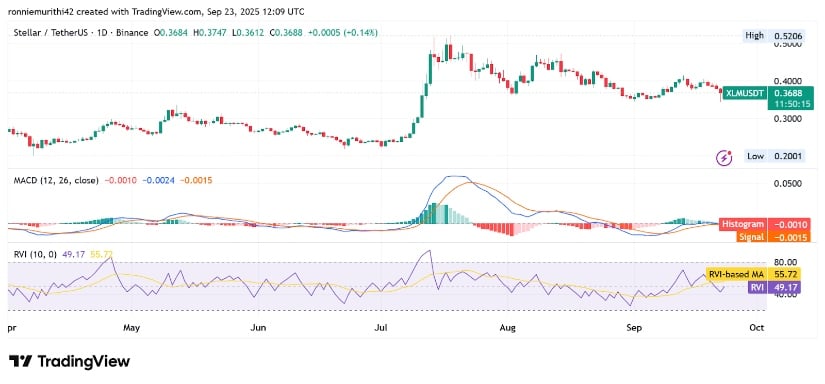
Task: Click the close value C0.3688
Action: click(287, 33)
